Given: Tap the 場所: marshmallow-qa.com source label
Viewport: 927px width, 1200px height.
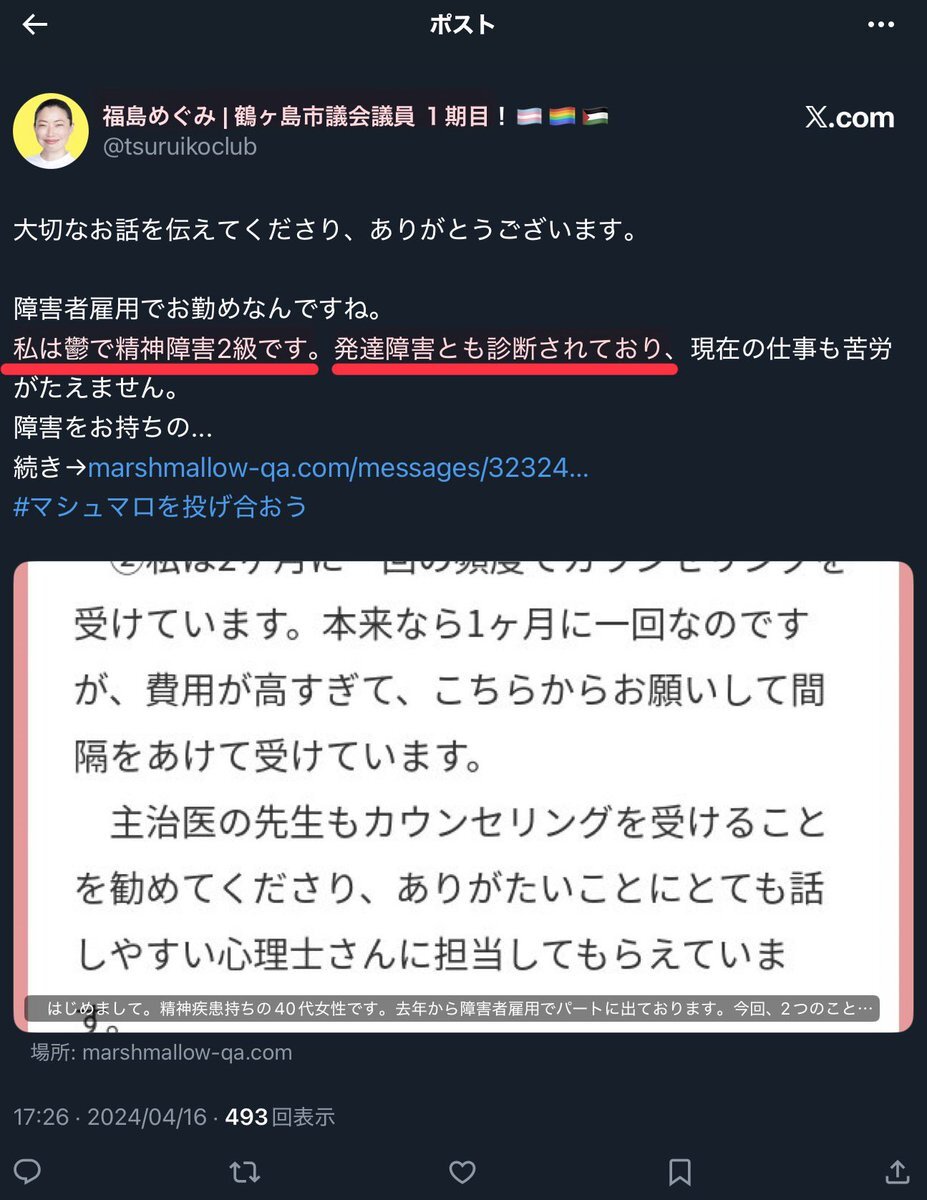Looking at the screenshot, I should 161,1052.
